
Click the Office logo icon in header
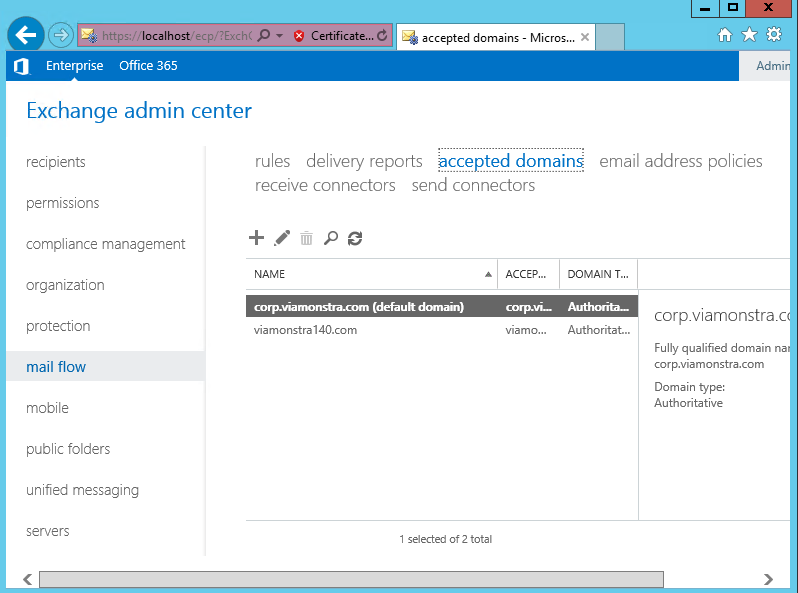pyautogui.click(x=22, y=66)
